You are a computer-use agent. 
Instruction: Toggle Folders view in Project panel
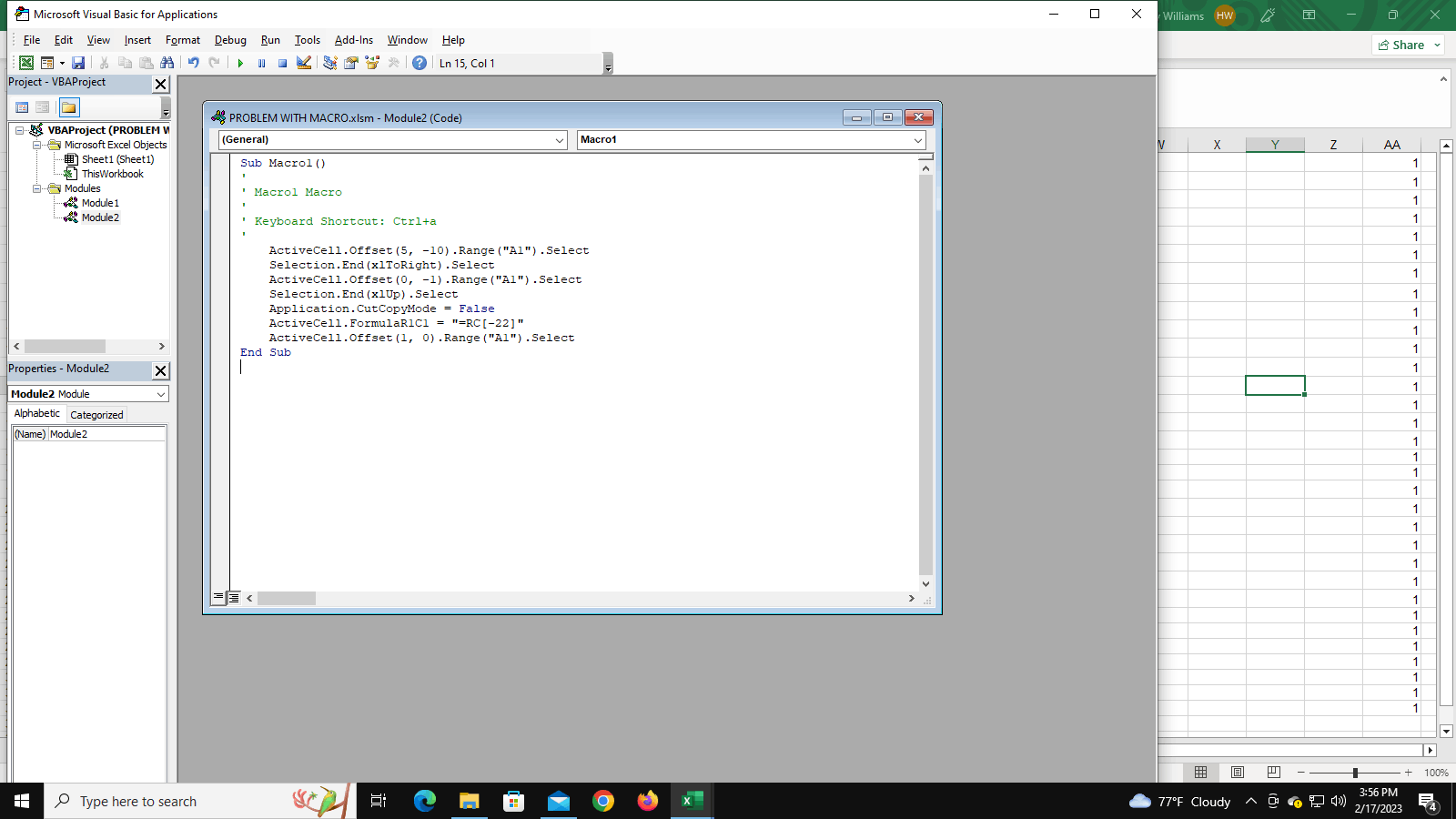69,107
